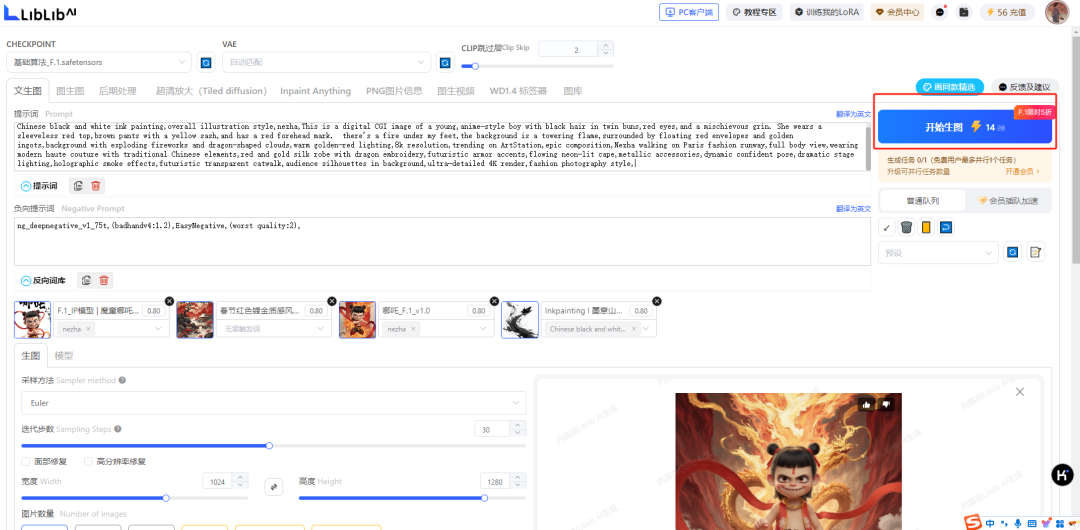This screenshot has width=1080, height=530.
Task: Remove the 哪吒_F.1_v1.0 LoRA
Action: point(494,301)
